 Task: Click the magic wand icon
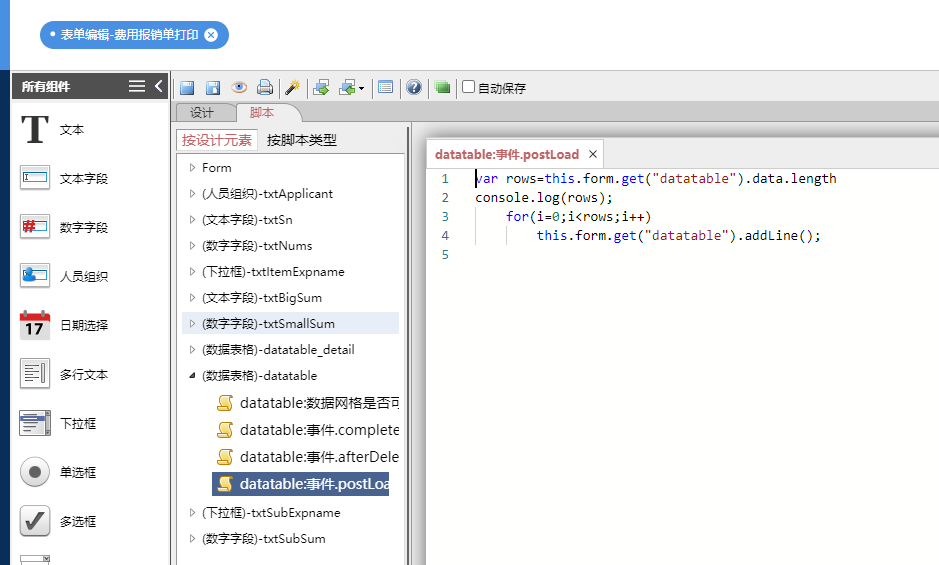[x=292, y=88]
